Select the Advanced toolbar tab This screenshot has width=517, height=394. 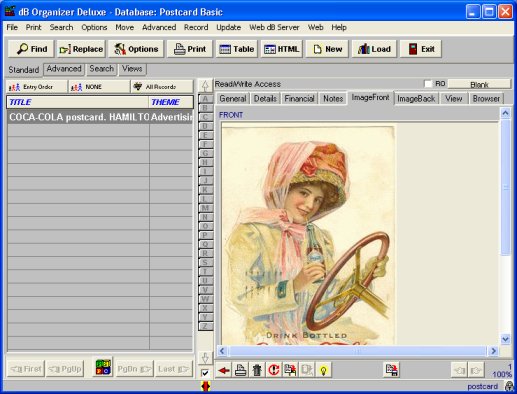(x=64, y=69)
